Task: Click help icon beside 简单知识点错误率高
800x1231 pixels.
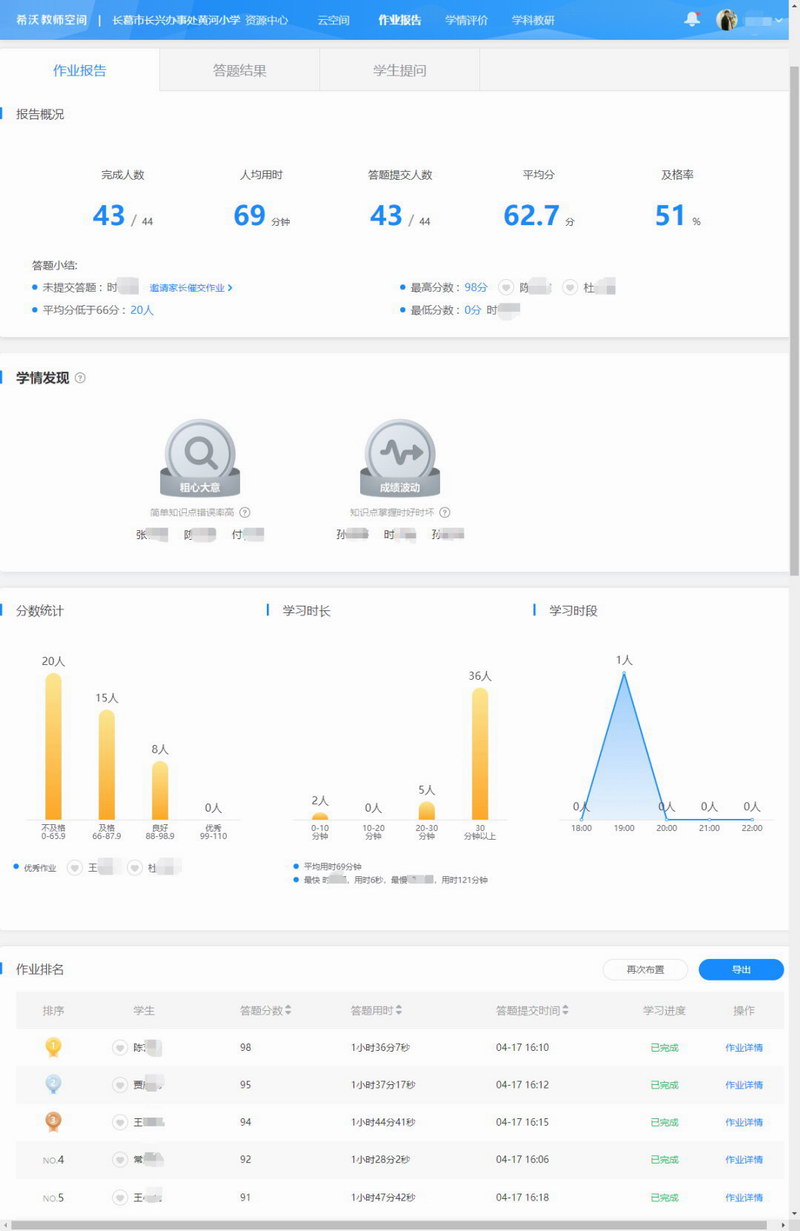Action: [x=245, y=512]
